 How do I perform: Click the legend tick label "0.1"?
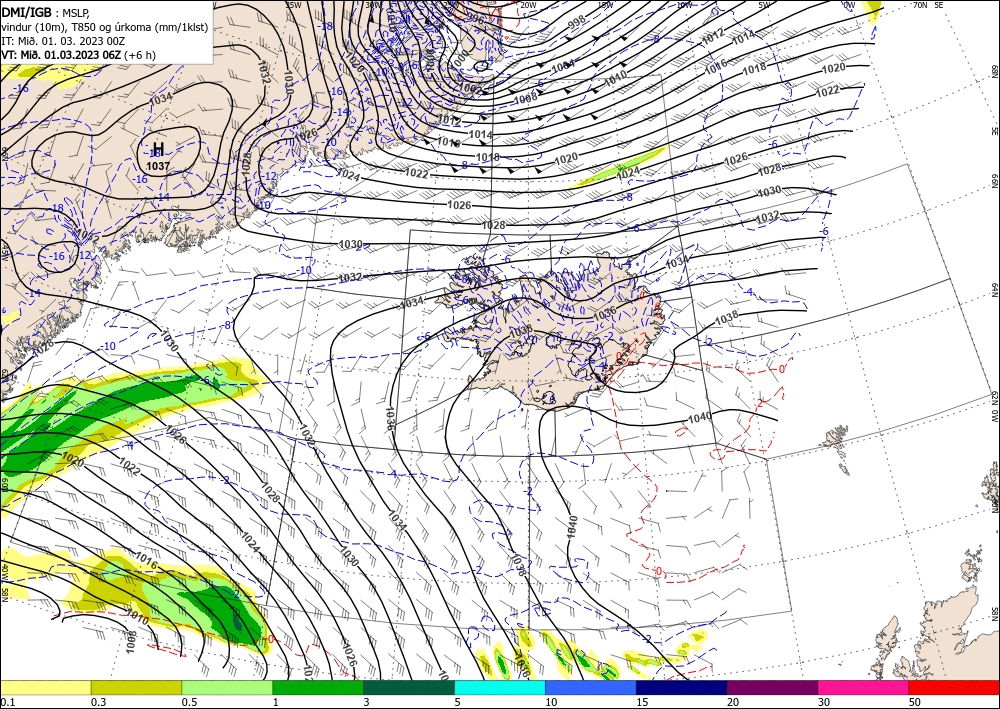[7, 702]
